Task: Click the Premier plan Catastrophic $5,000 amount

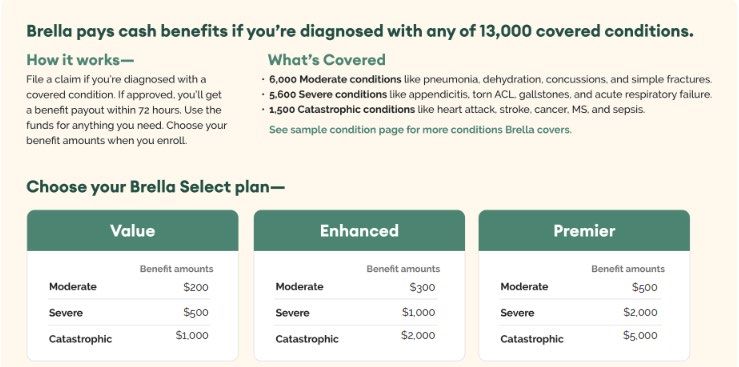Action: (x=640, y=335)
